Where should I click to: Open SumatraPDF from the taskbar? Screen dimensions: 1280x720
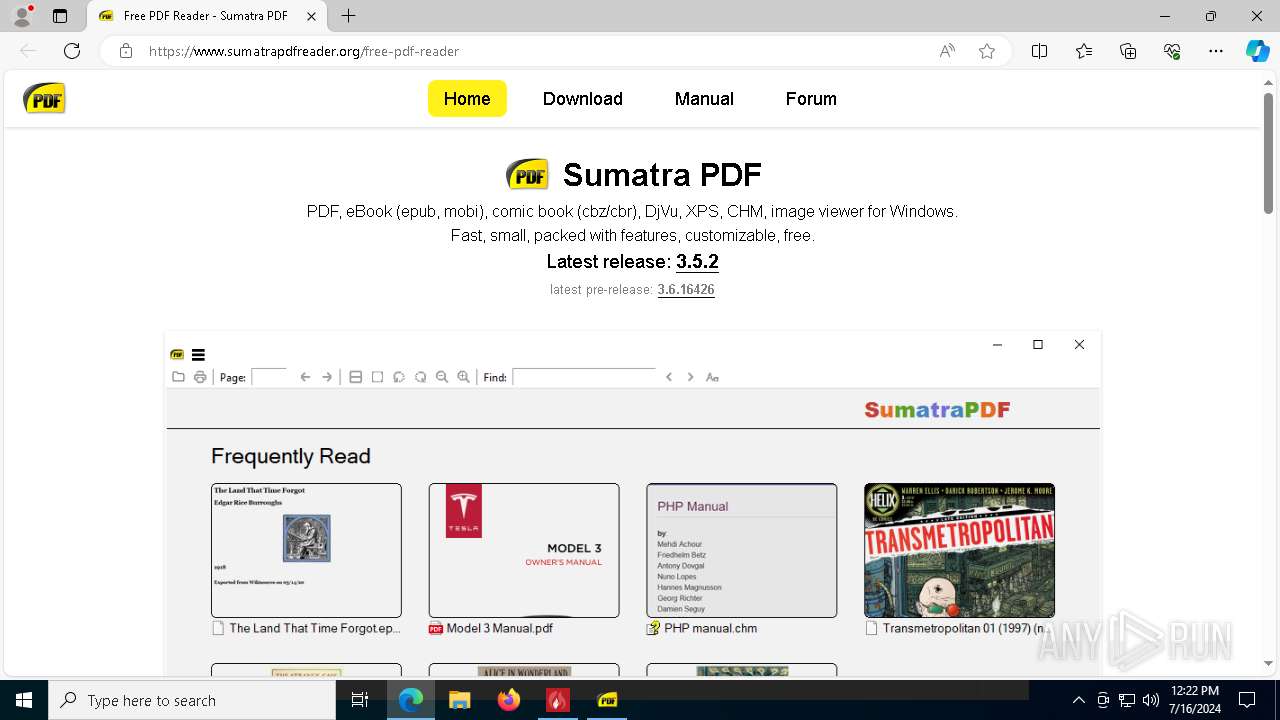607,700
